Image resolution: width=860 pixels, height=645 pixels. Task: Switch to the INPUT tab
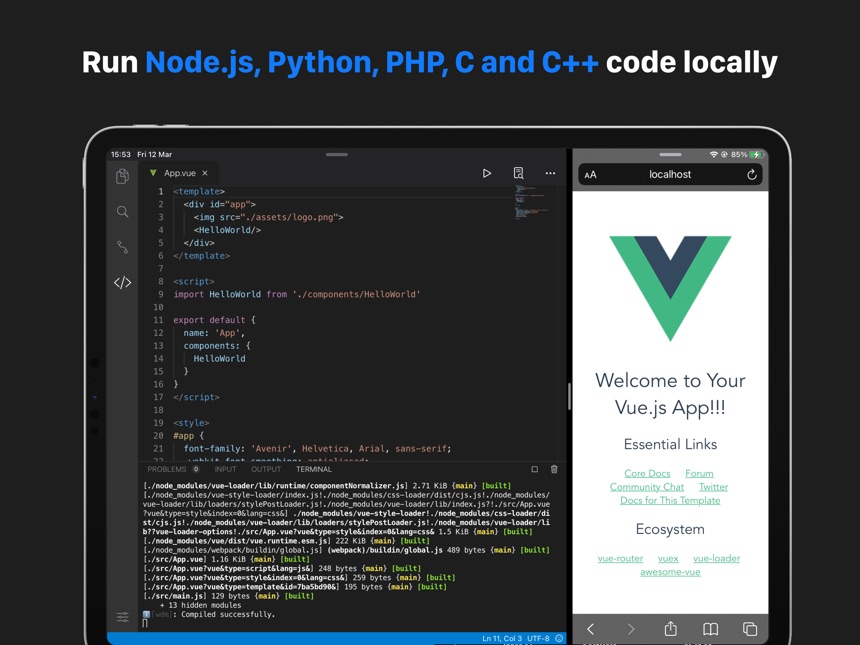(x=225, y=469)
